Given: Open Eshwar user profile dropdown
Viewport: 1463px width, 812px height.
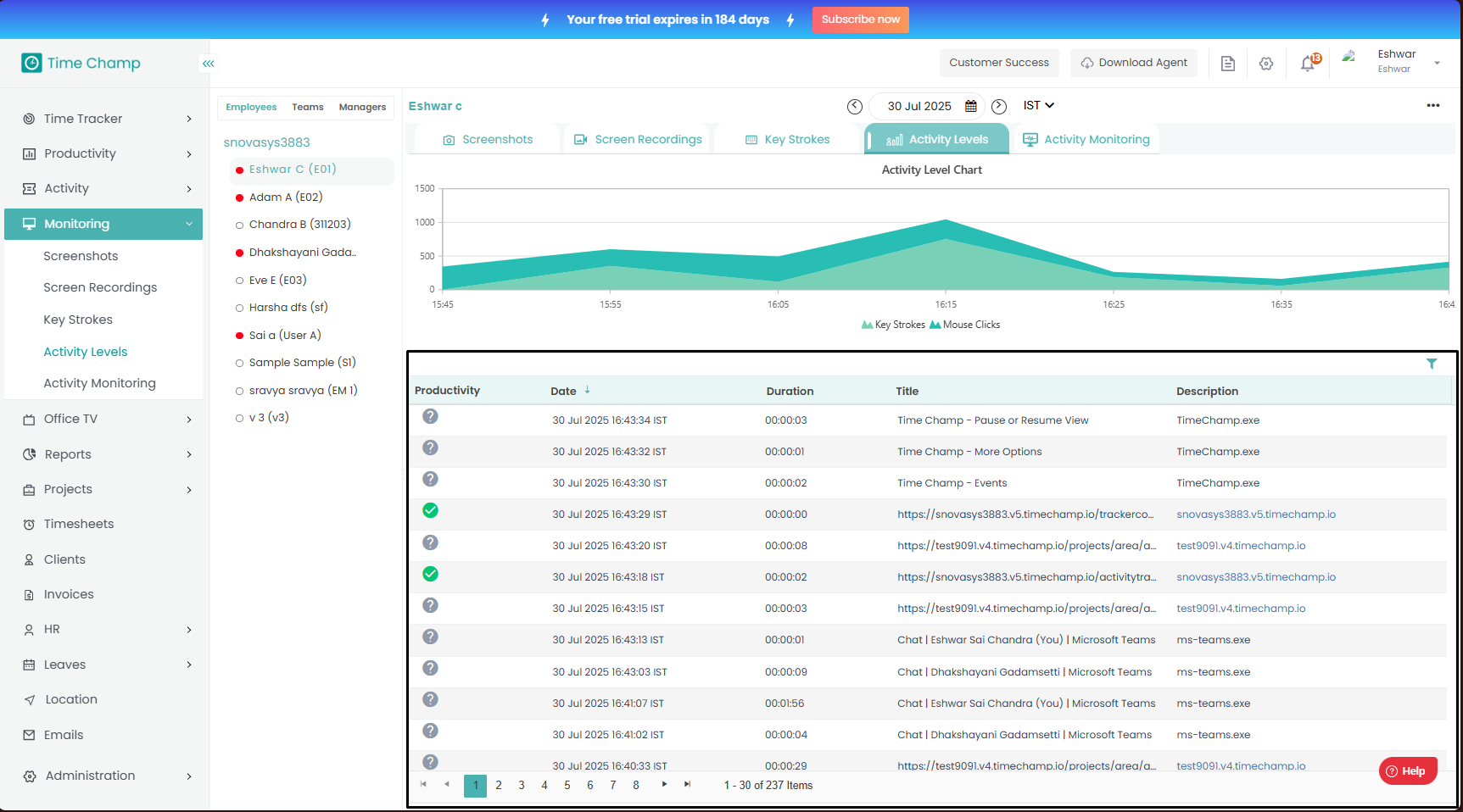Looking at the screenshot, I should 1437,63.
